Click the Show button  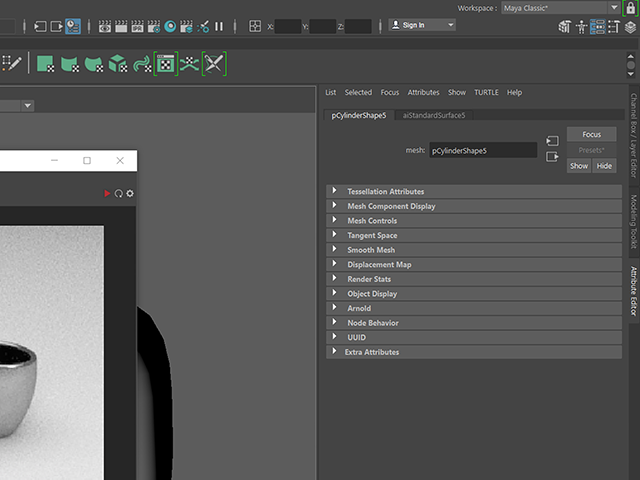(x=579, y=166)
